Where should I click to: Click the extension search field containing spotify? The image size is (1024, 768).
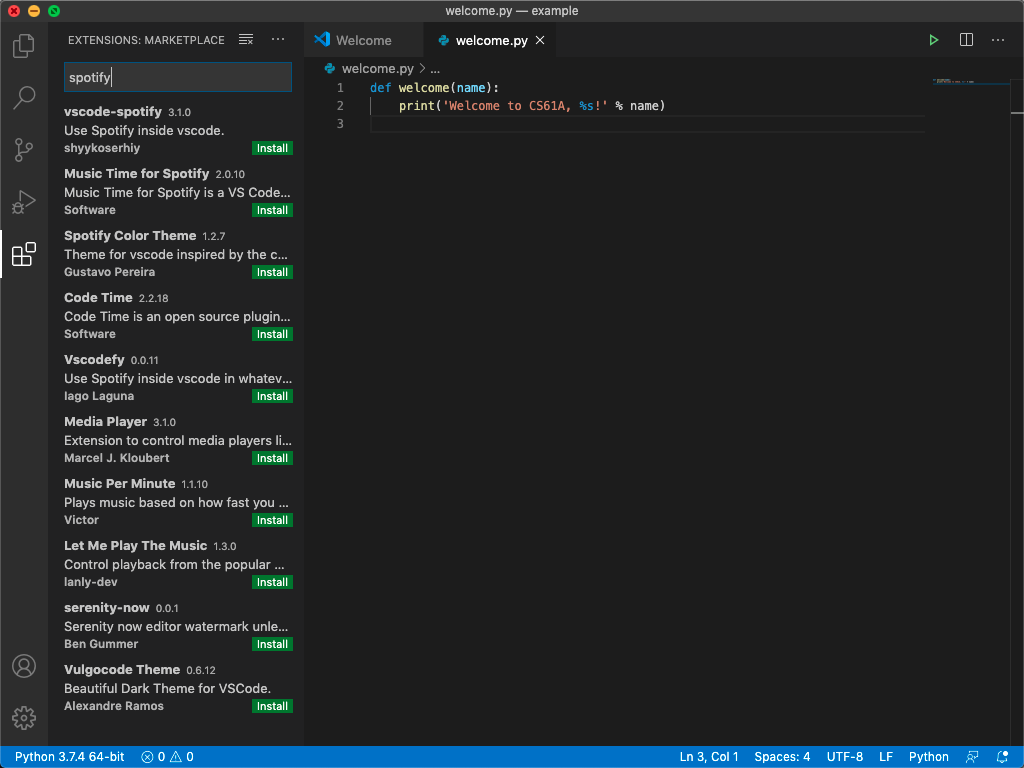coord(178,77)
